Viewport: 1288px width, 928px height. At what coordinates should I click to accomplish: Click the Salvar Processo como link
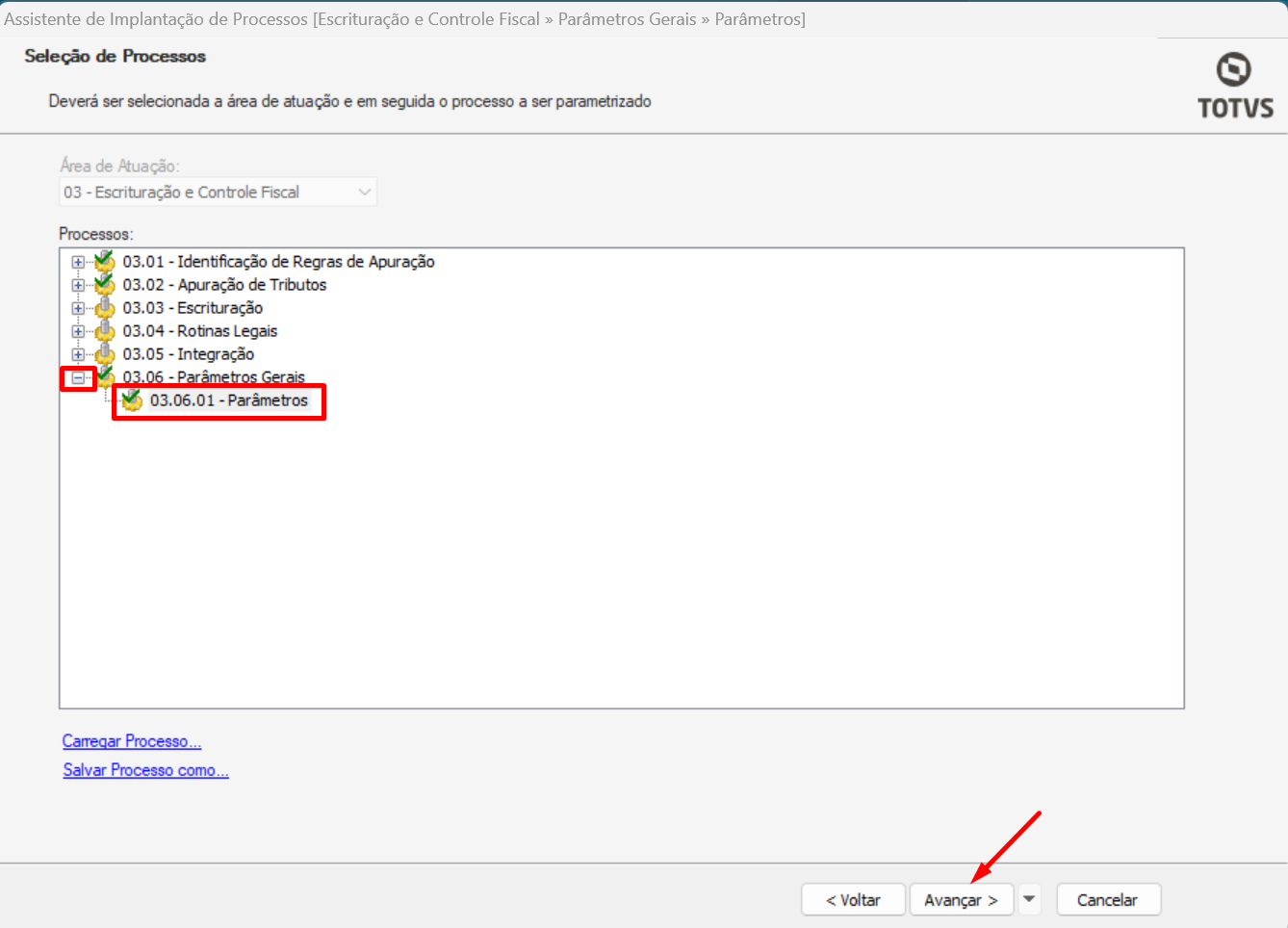coord(145,770)
